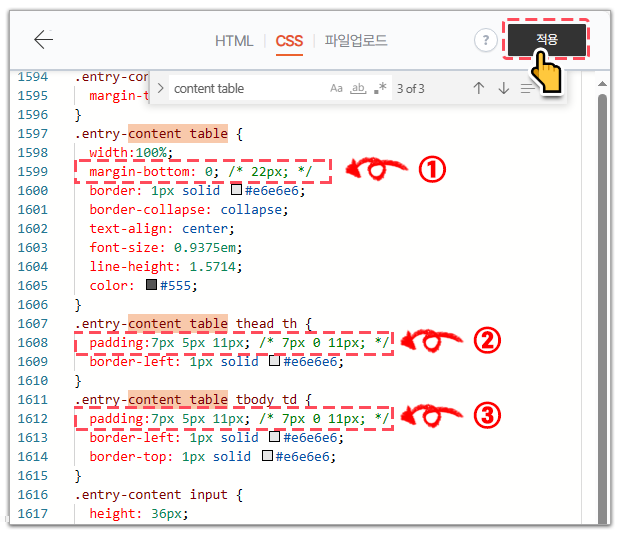Switch to the HTML tab

pyautogui.click(x=234, y=41)
